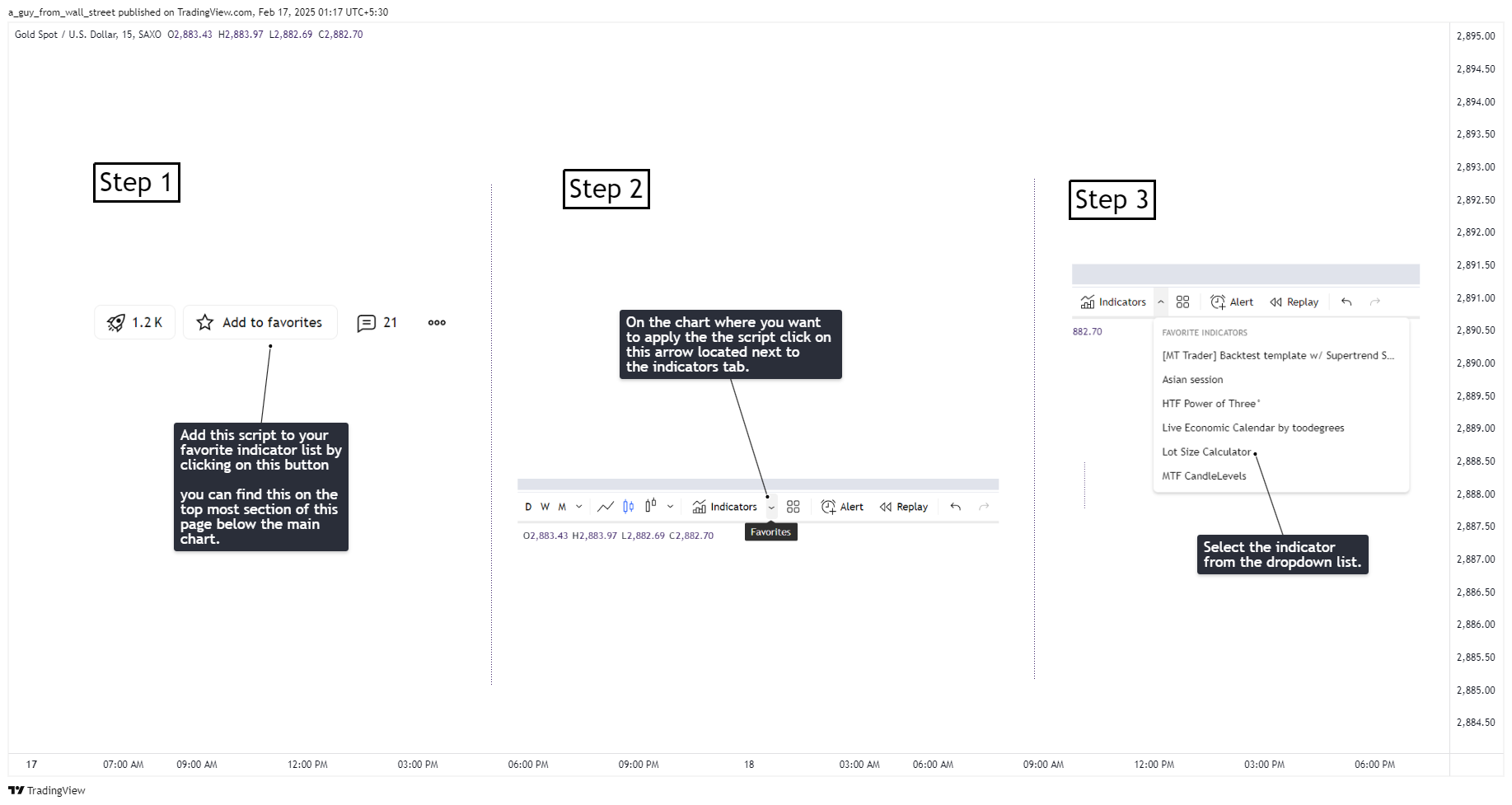1512x805 pixels.
Task: Open the three-dot more options menu
Action: [x=437, y=322]
